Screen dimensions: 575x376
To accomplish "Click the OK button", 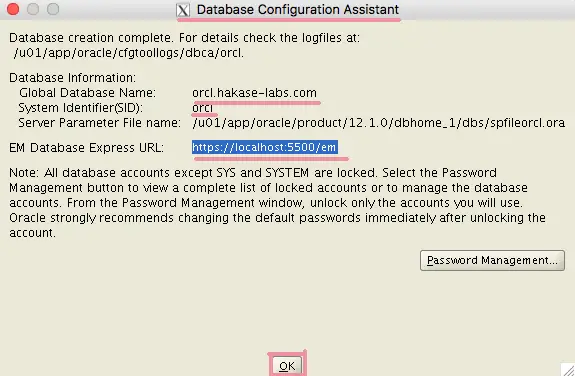I will (x=287, y=365).
